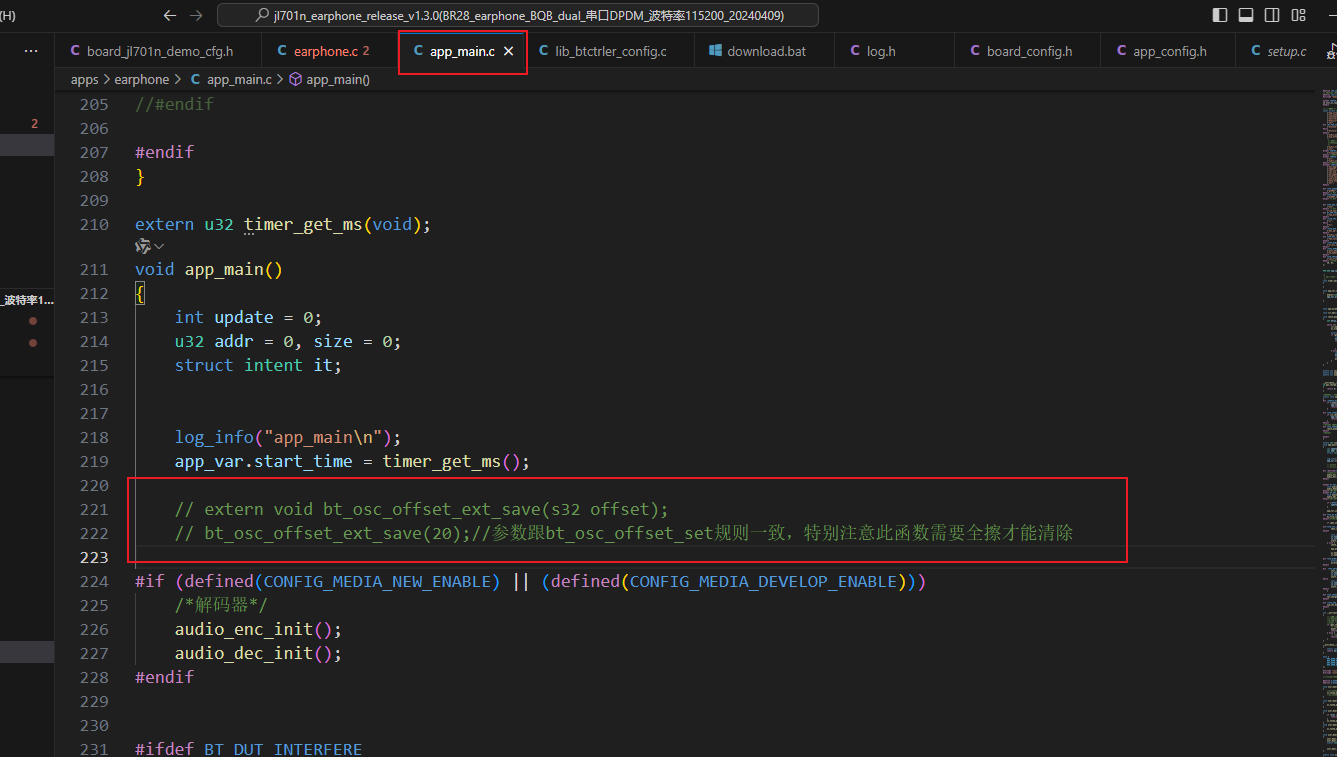Click timer_get_ms in extern declaration
Image resolution: width=1337 pixels, height=757 pixels.
(301, 224)
